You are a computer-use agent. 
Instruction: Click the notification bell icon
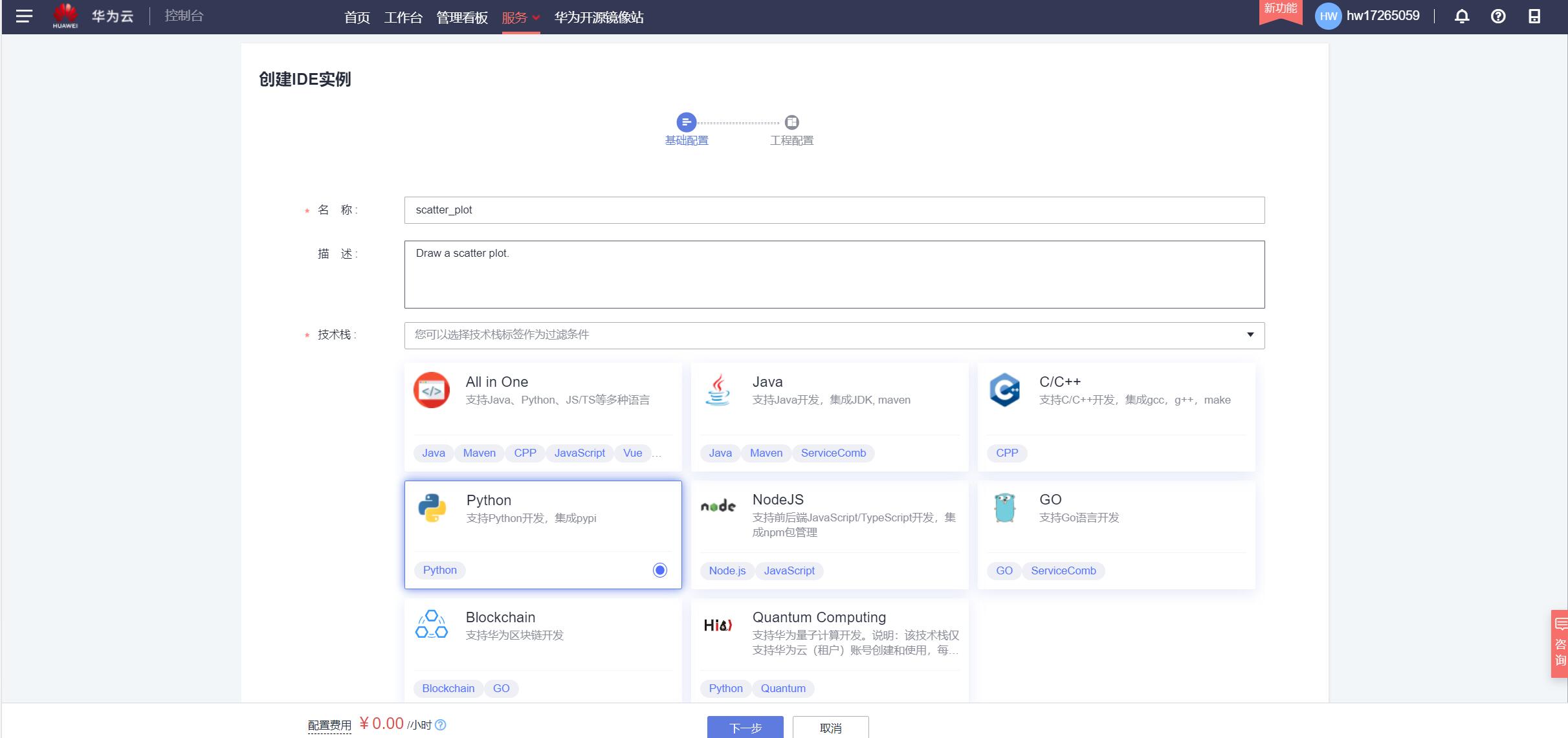click(x=1462, y=17)
